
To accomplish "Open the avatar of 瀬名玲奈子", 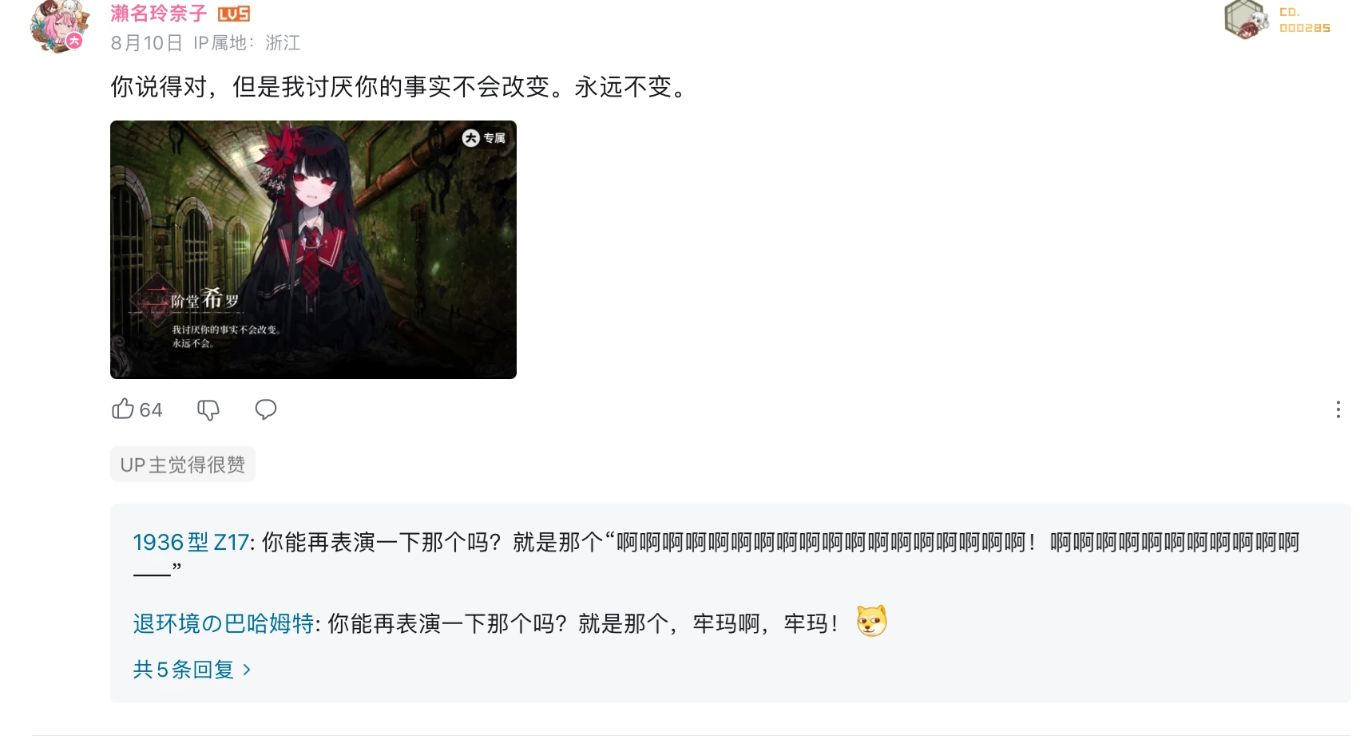I will [x=58, y=25].
